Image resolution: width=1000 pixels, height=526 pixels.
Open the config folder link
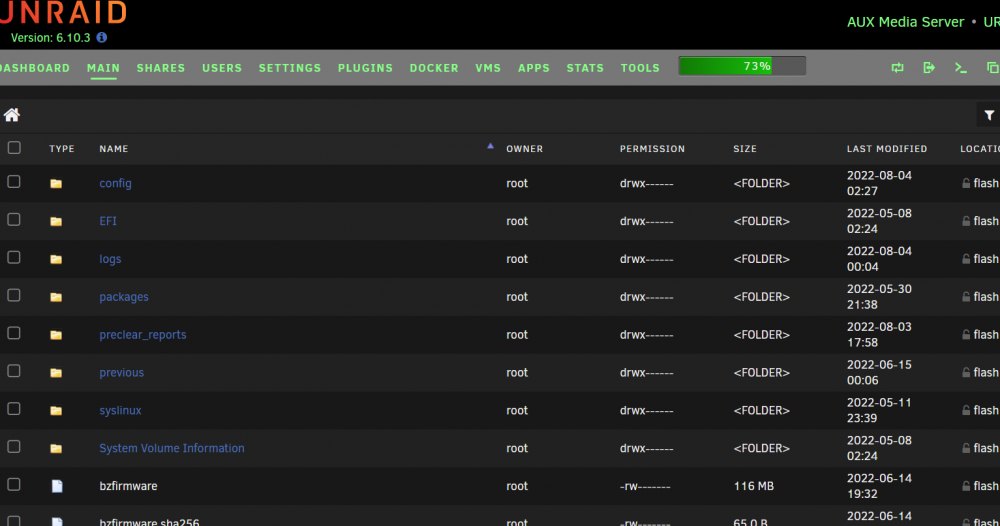(115, 184)
